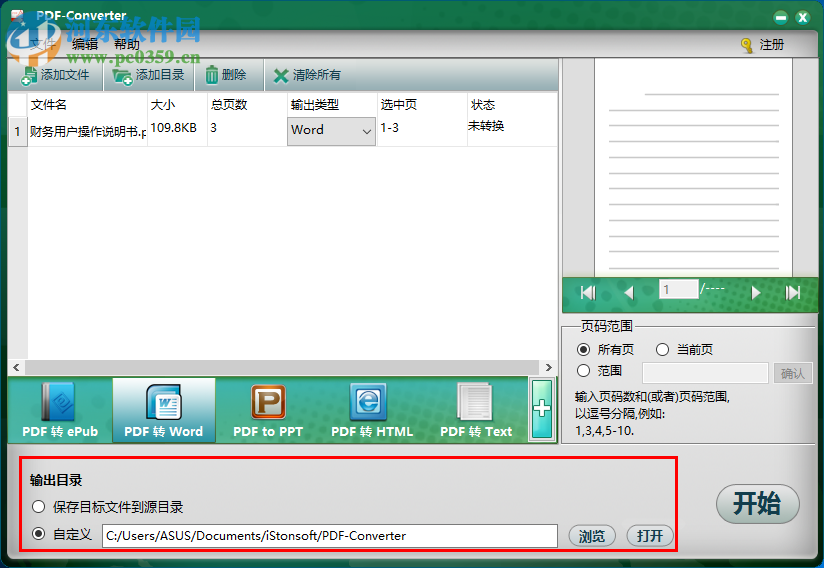Screen dimensions: 824x568
Task: Click the preview page number field
Action: (x=678, y=290)
